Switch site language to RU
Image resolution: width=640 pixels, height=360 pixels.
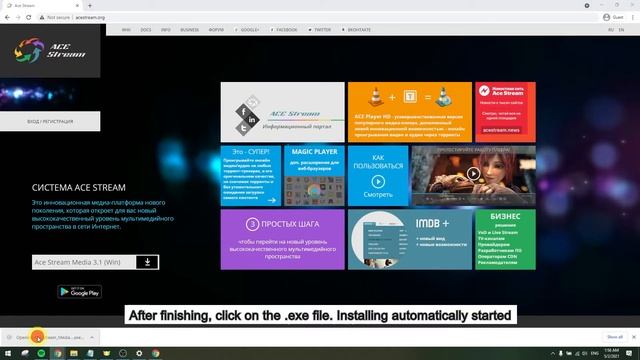(611, 30)
